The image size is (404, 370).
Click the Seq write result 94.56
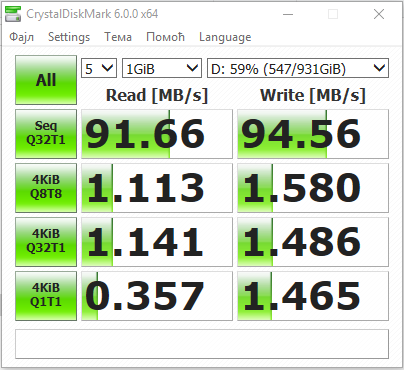(x=313, y=134)
